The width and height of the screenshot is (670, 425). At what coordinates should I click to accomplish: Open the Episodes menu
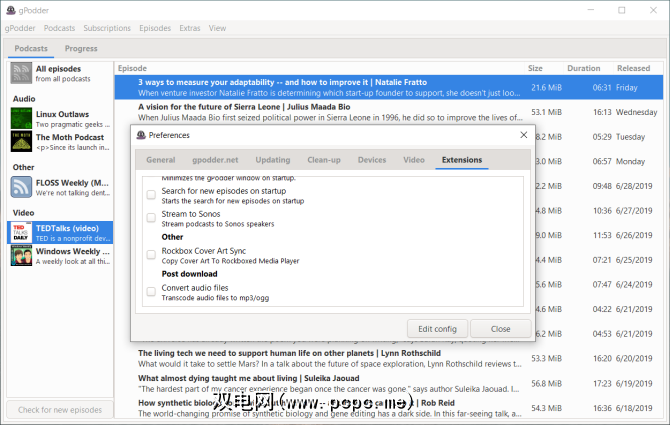(155, 28)
